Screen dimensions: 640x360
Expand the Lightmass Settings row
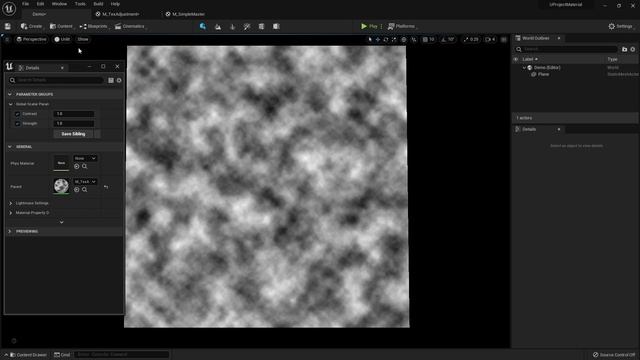pos(11,203)
